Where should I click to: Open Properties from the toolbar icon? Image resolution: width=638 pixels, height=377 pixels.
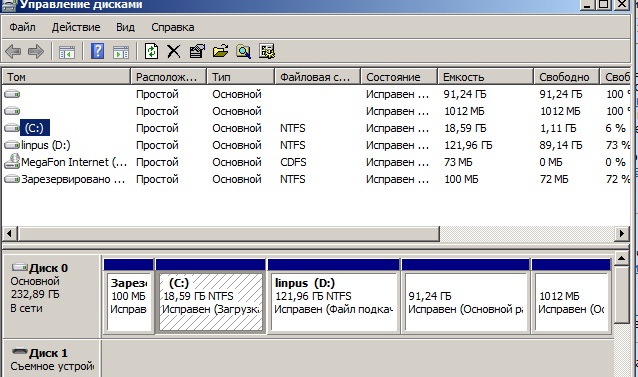(x=197, y=52)
